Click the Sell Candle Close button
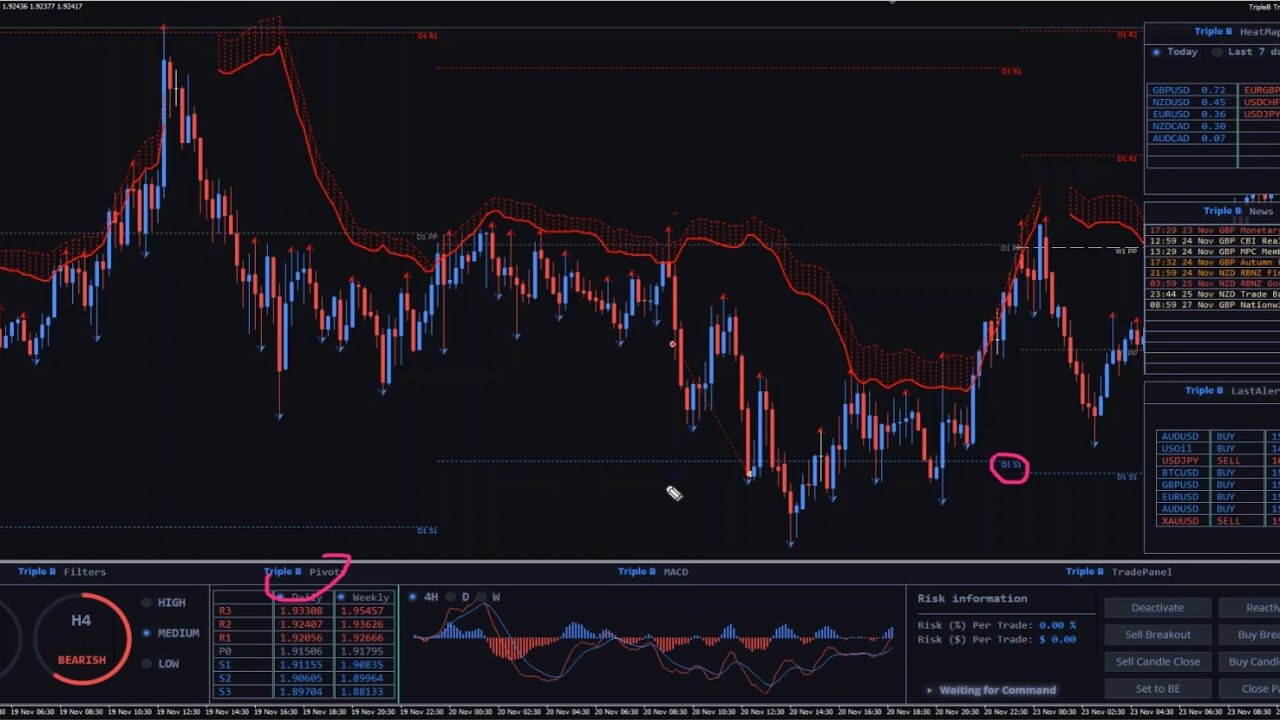The width and height of the screenshot is (1280, 720). [1157, 662]
